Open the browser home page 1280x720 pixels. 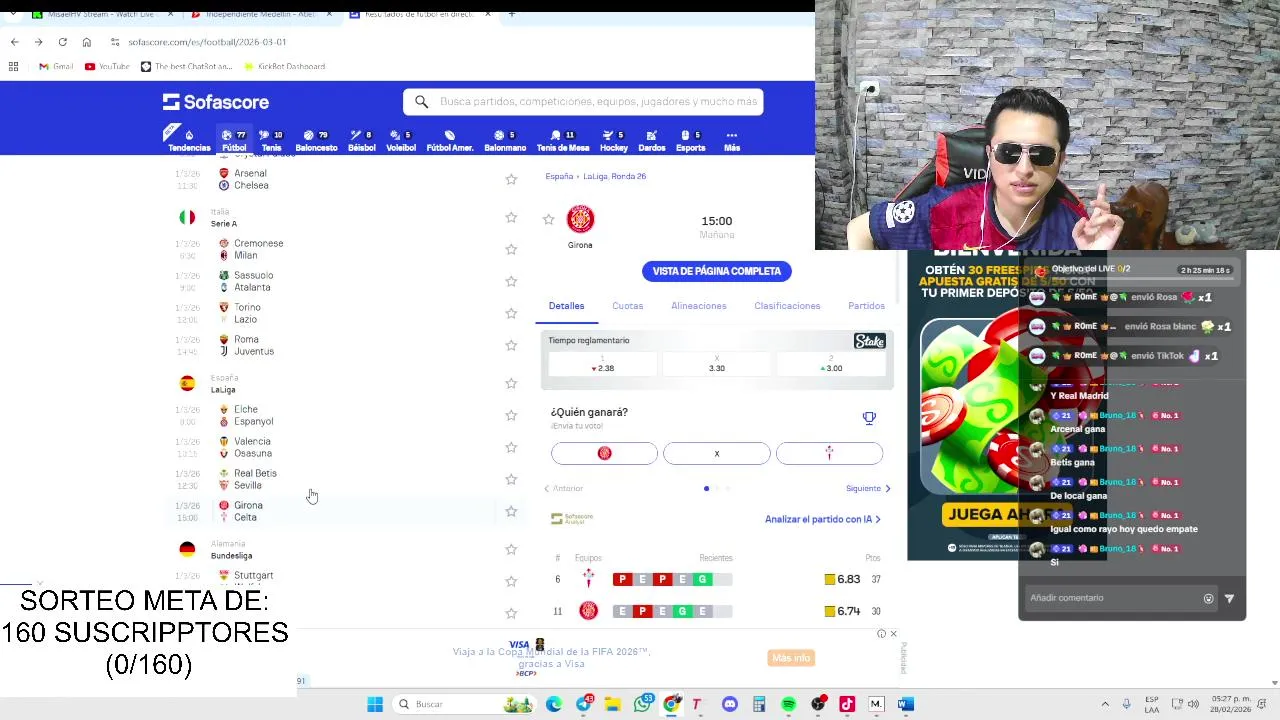tap(86, 42)
